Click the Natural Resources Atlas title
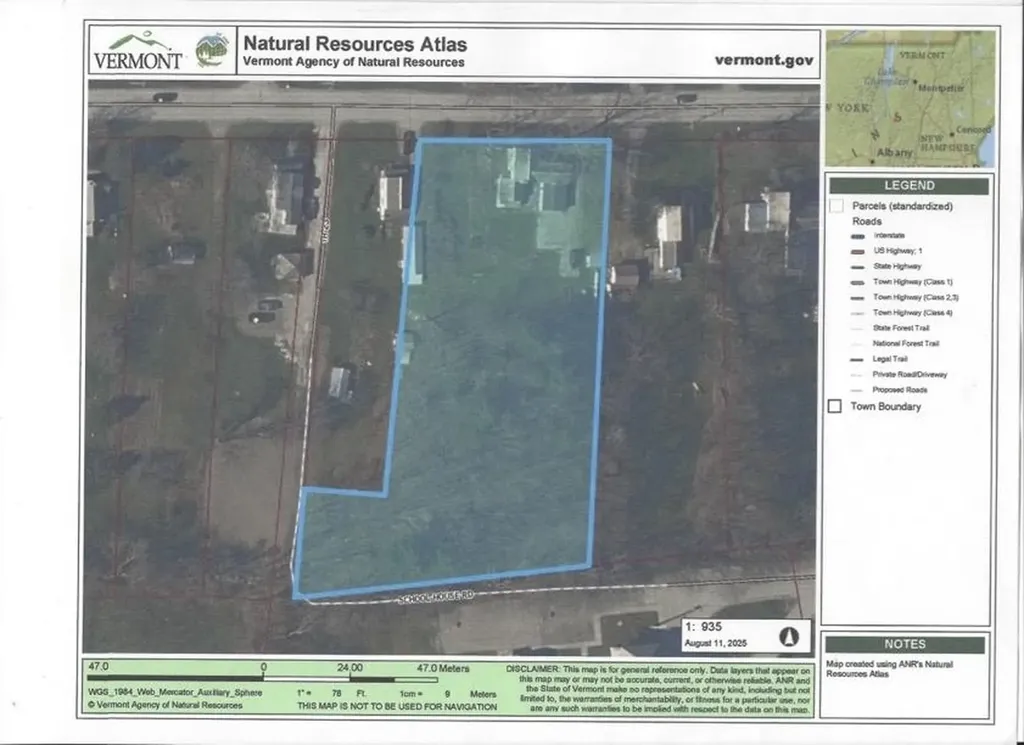This screenshot has width=1024, height=745. 354,45
